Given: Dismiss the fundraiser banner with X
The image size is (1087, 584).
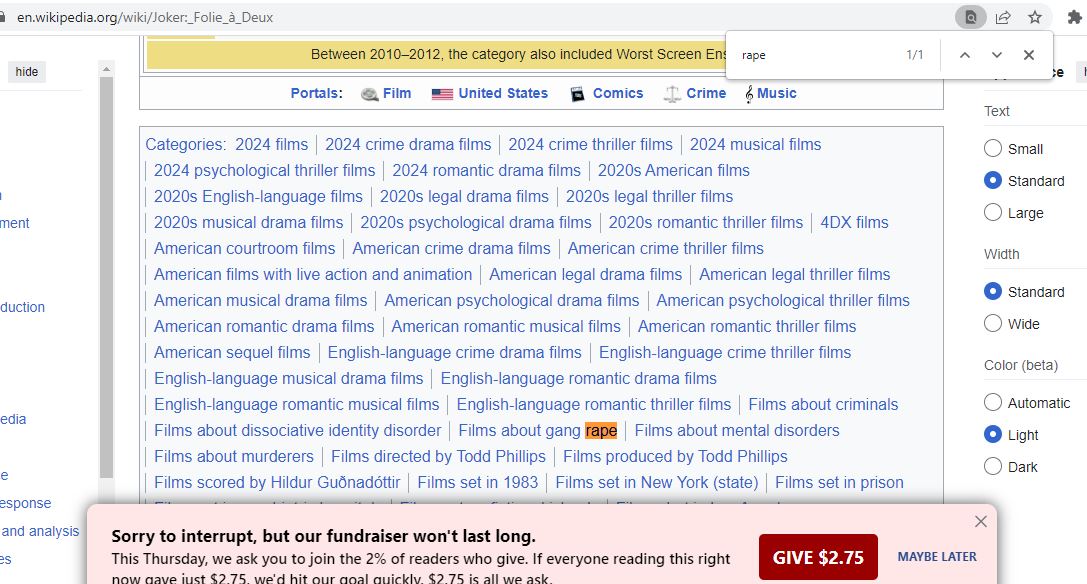Looking at the screenshot, I should (x=980, y=521).
